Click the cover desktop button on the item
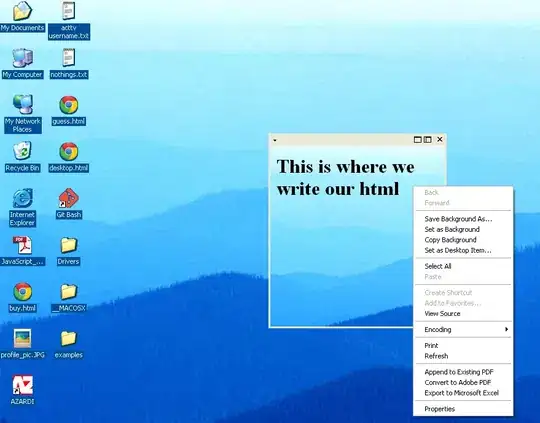540x423 pixels. pos(417,140)
